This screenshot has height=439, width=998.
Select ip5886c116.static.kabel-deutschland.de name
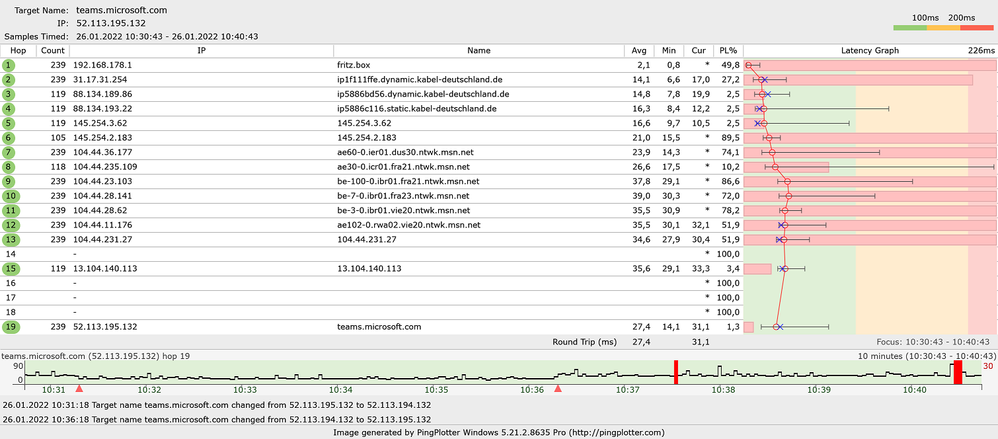416,109
